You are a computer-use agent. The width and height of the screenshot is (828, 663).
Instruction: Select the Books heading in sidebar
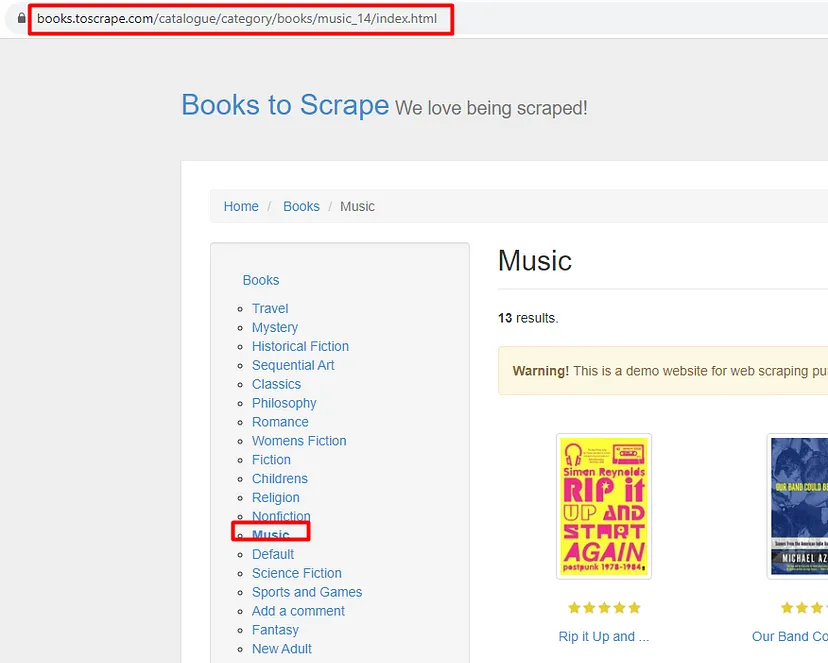click(x=261, y=280)
